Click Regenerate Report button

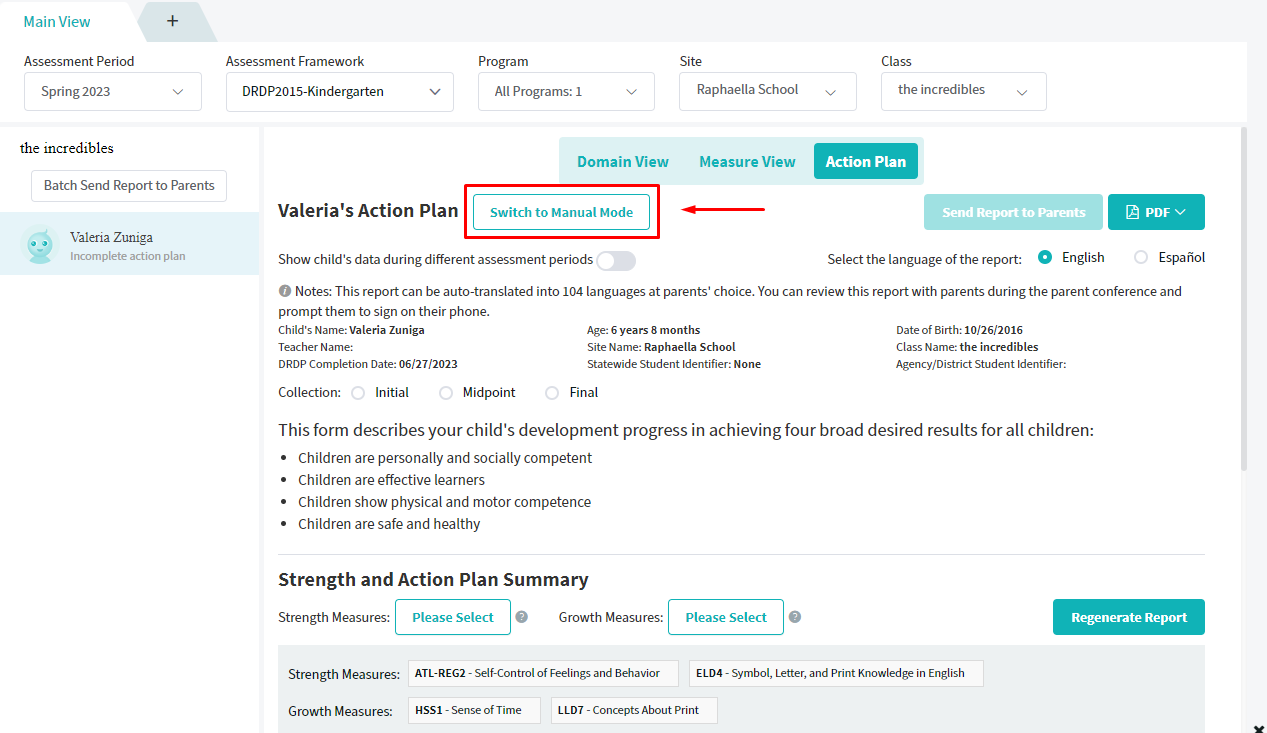coord(1129,617)
